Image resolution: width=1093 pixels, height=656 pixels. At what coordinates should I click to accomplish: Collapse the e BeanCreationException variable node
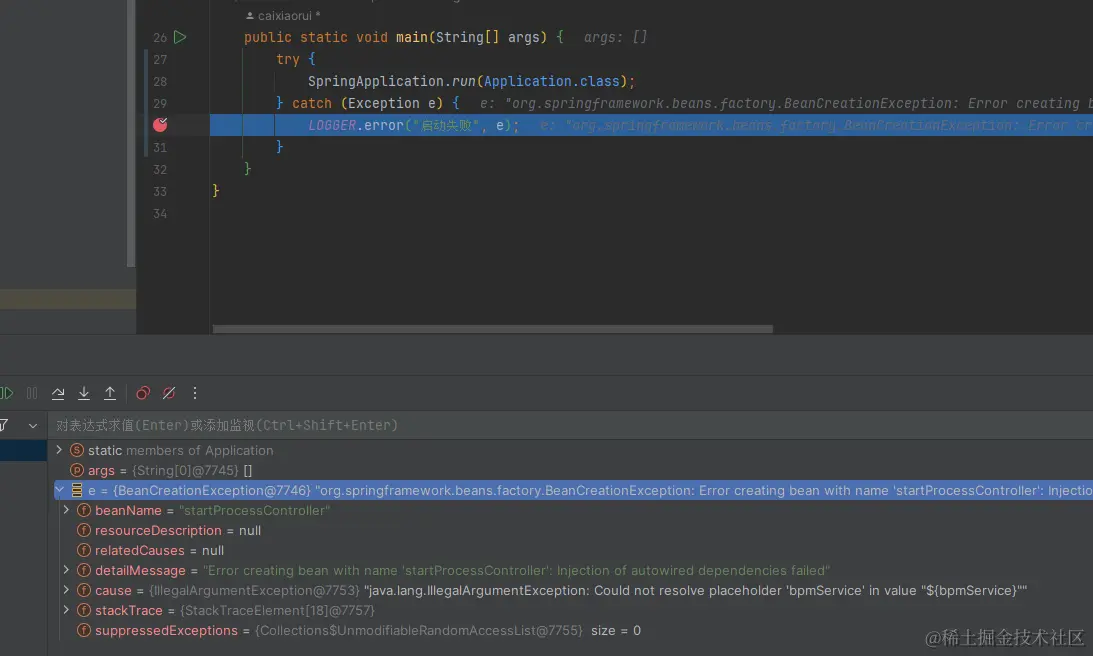click(x=60, y=490)
